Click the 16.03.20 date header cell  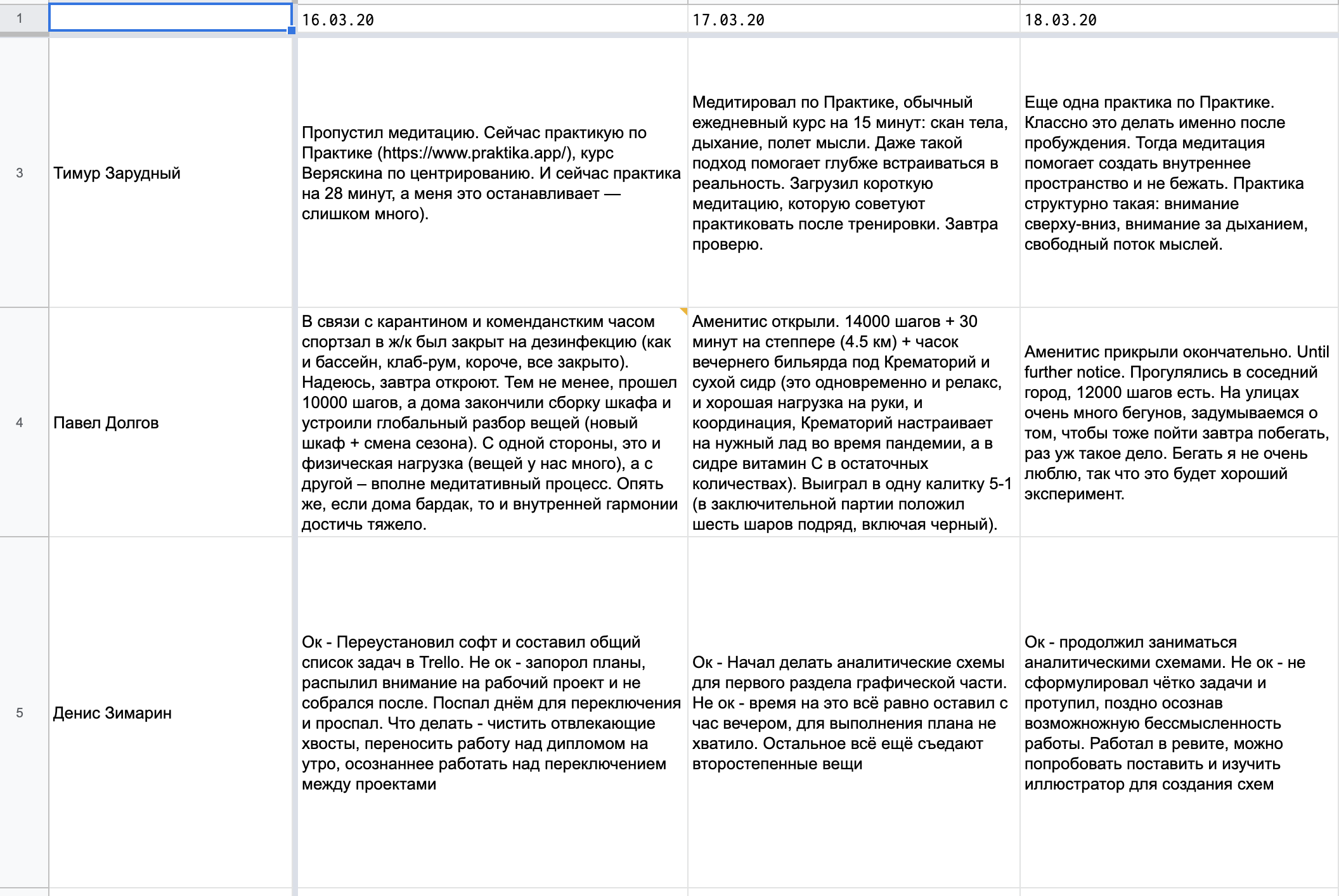493,19
